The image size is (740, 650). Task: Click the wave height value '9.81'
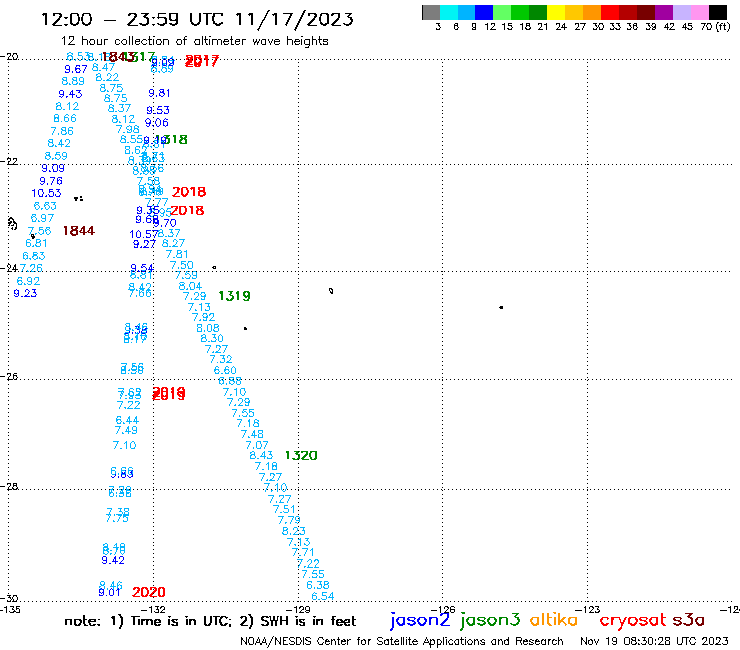159,93
